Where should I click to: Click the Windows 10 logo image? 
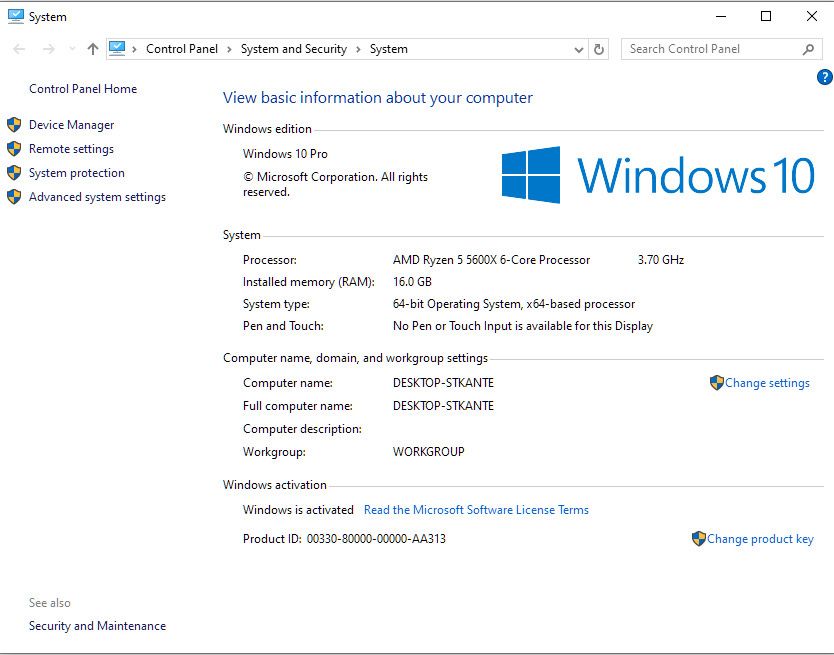(x=658, y=175)
